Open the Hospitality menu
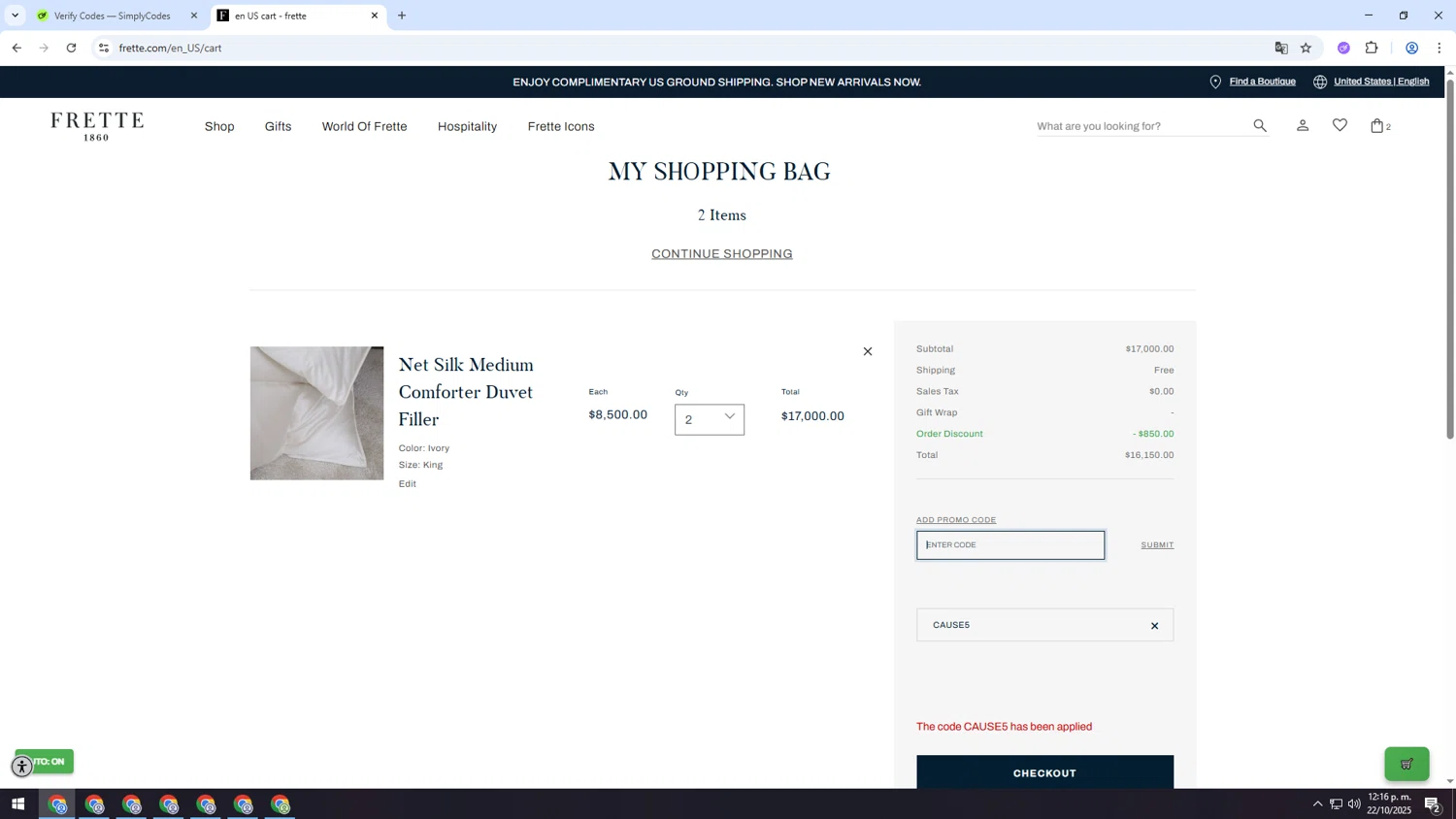This screenshot has width=1456, height=819. (467, 126)
